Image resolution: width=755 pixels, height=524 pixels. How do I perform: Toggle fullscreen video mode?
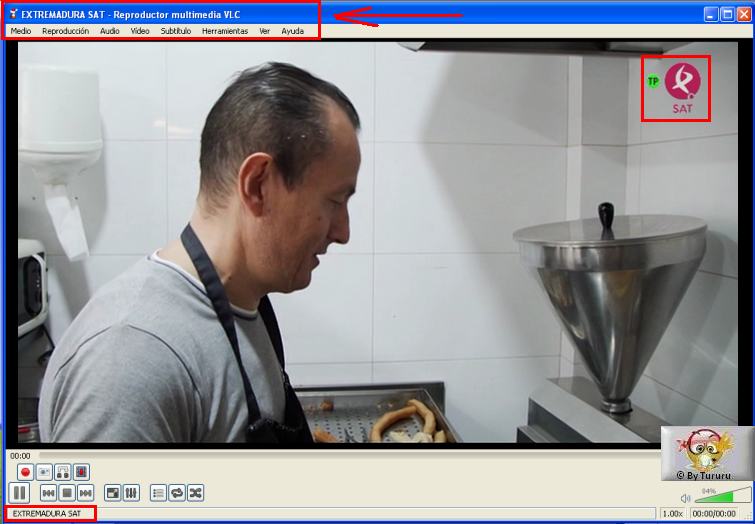(113, 493)
